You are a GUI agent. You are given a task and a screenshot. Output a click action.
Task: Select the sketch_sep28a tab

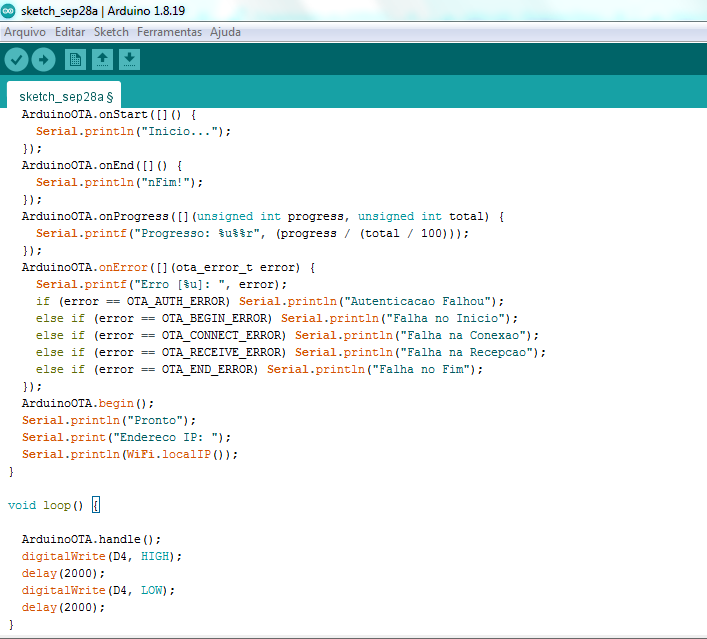pyautogui.click(x=65, y=96)
